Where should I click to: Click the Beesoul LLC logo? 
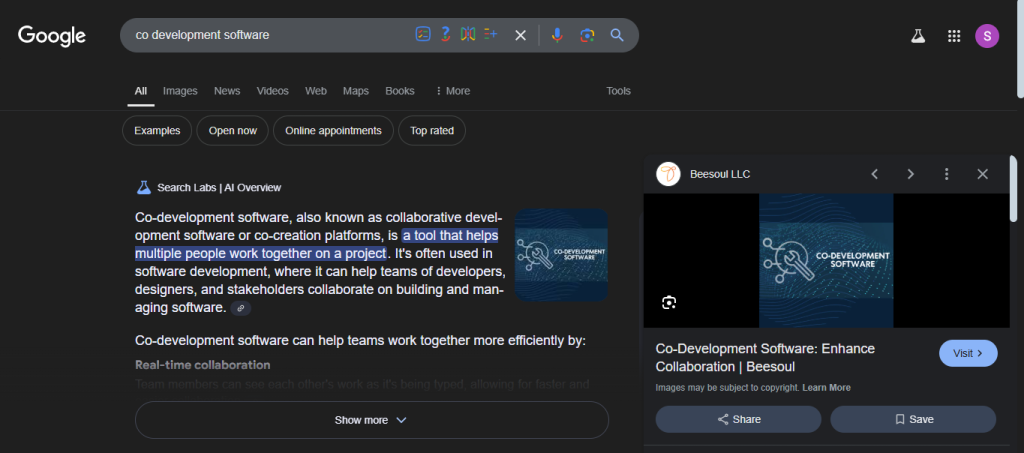coord(668,174)
